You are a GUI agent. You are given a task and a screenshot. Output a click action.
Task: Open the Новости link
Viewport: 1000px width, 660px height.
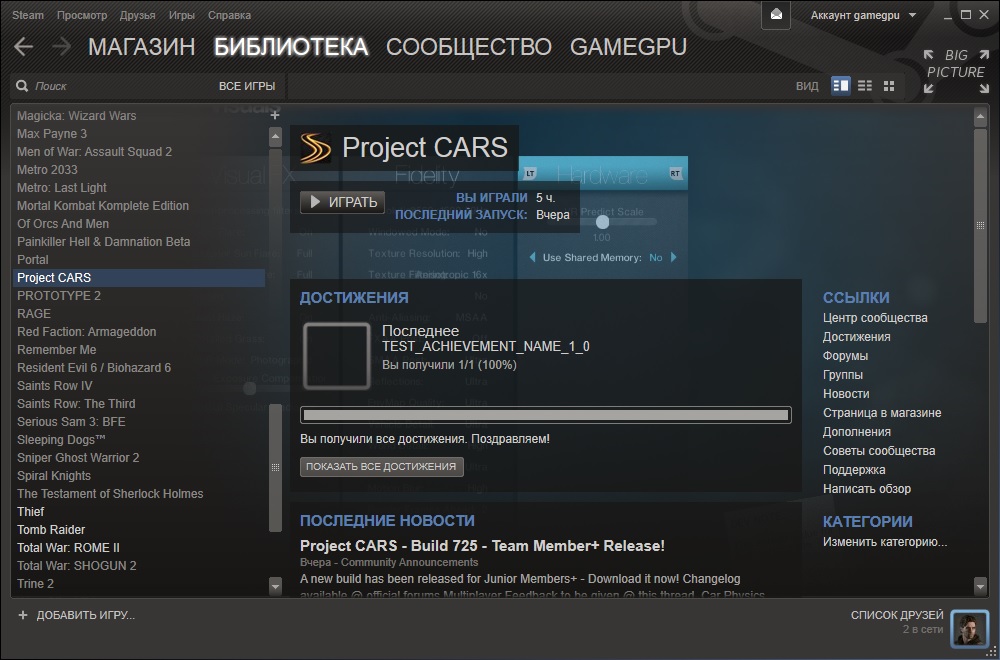846,393
